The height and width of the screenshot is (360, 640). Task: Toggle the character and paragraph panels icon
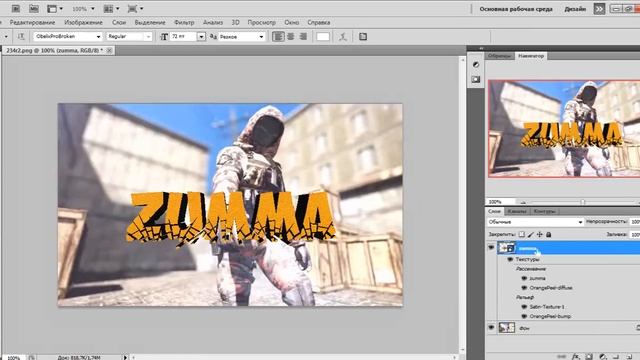click(363, 37)
